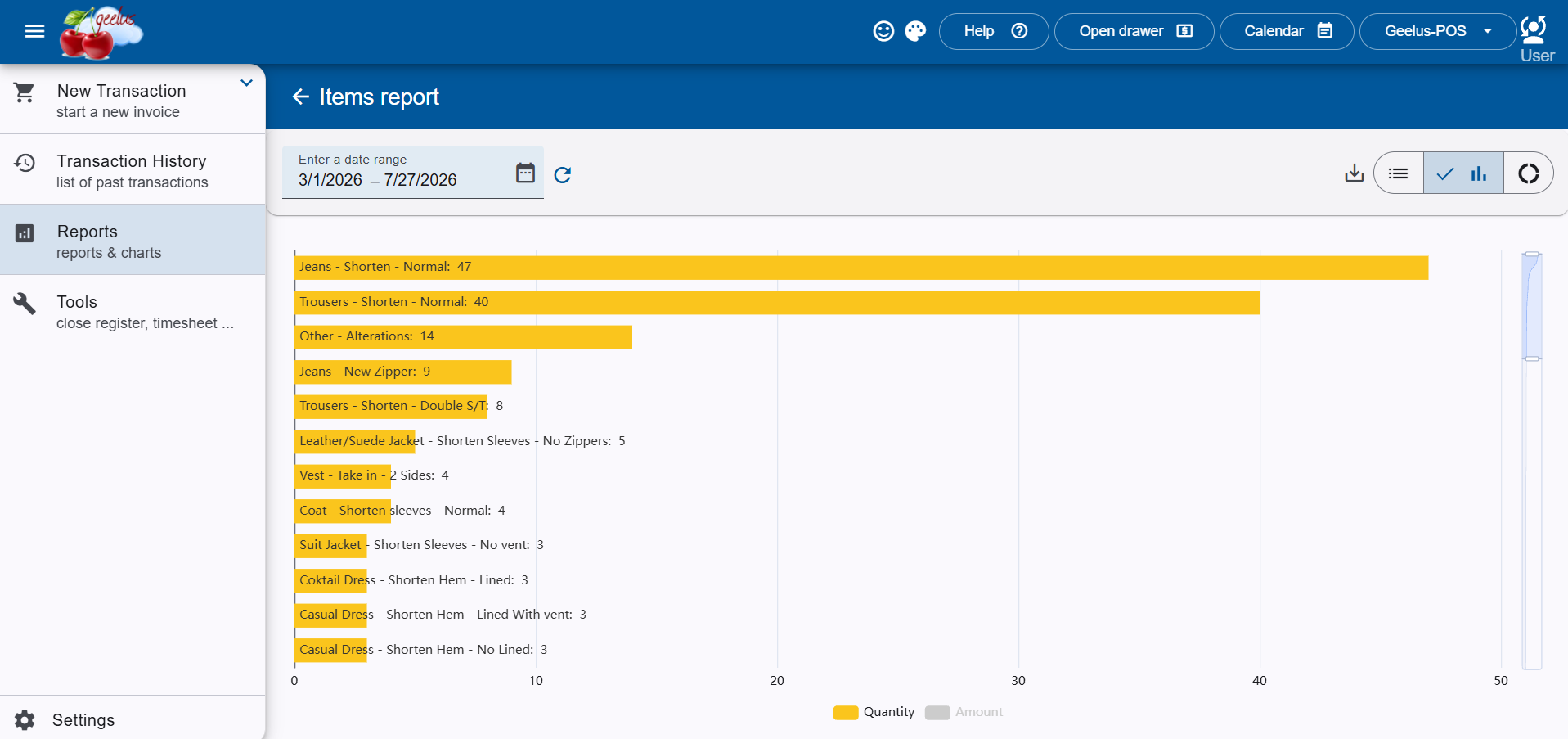Open the calendar date picker icon

(525, 173)
